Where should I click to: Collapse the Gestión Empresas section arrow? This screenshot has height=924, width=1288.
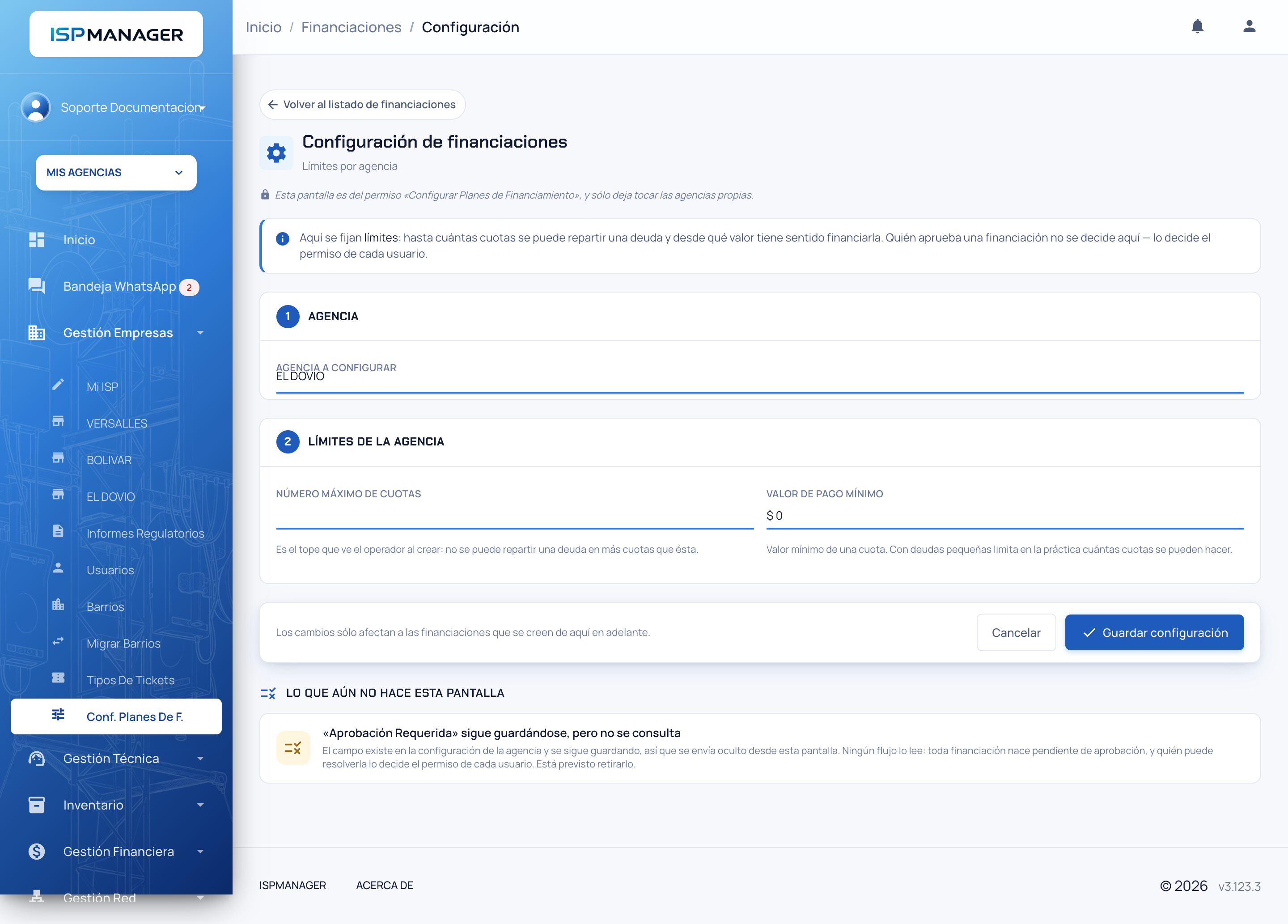(x=200, y=333)
